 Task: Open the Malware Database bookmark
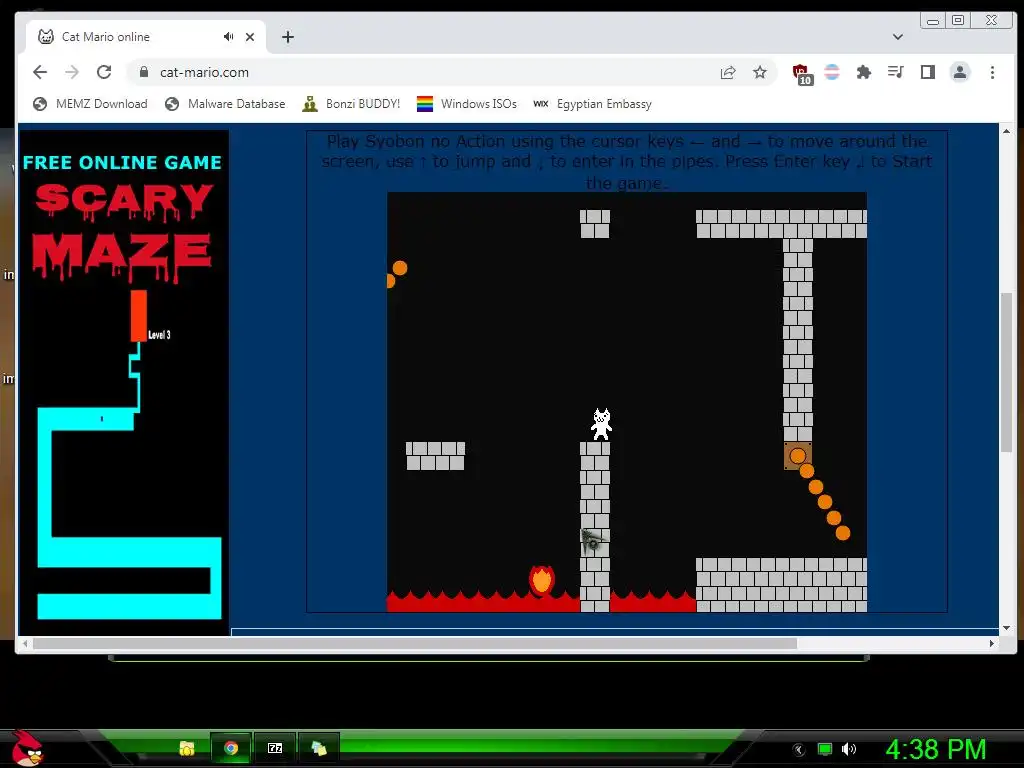tap(225, 104)
